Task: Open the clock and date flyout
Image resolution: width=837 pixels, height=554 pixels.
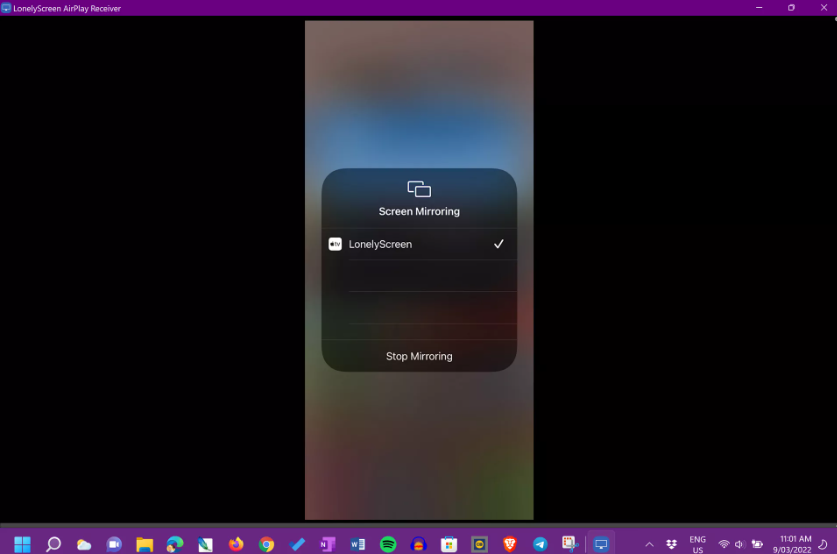Action: [x=792, y=544]
